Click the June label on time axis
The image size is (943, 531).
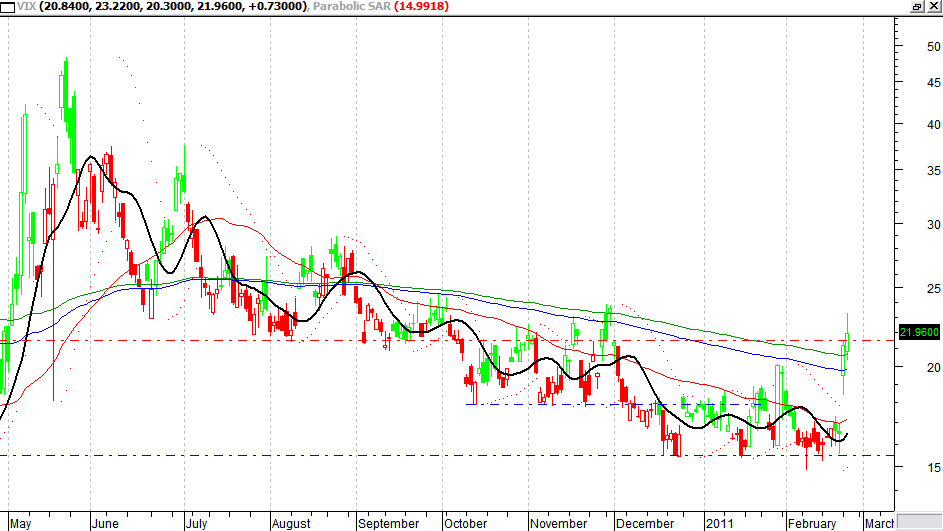pyautogui.click(x=105, y=524)
